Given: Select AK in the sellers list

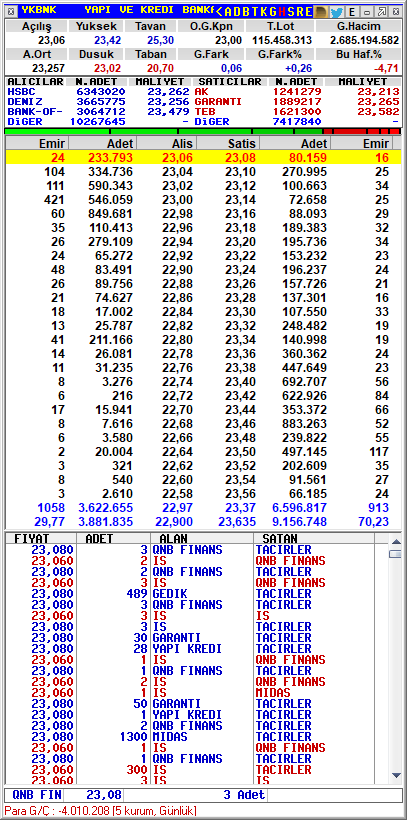Looking at the screenshot, I should [x=201, y=91].
